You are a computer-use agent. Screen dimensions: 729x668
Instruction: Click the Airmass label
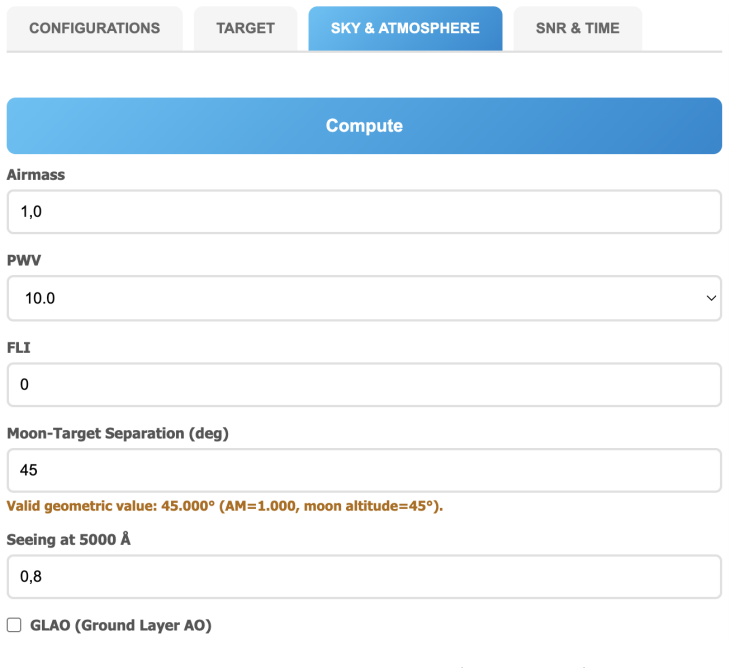(x=36, y=175)
